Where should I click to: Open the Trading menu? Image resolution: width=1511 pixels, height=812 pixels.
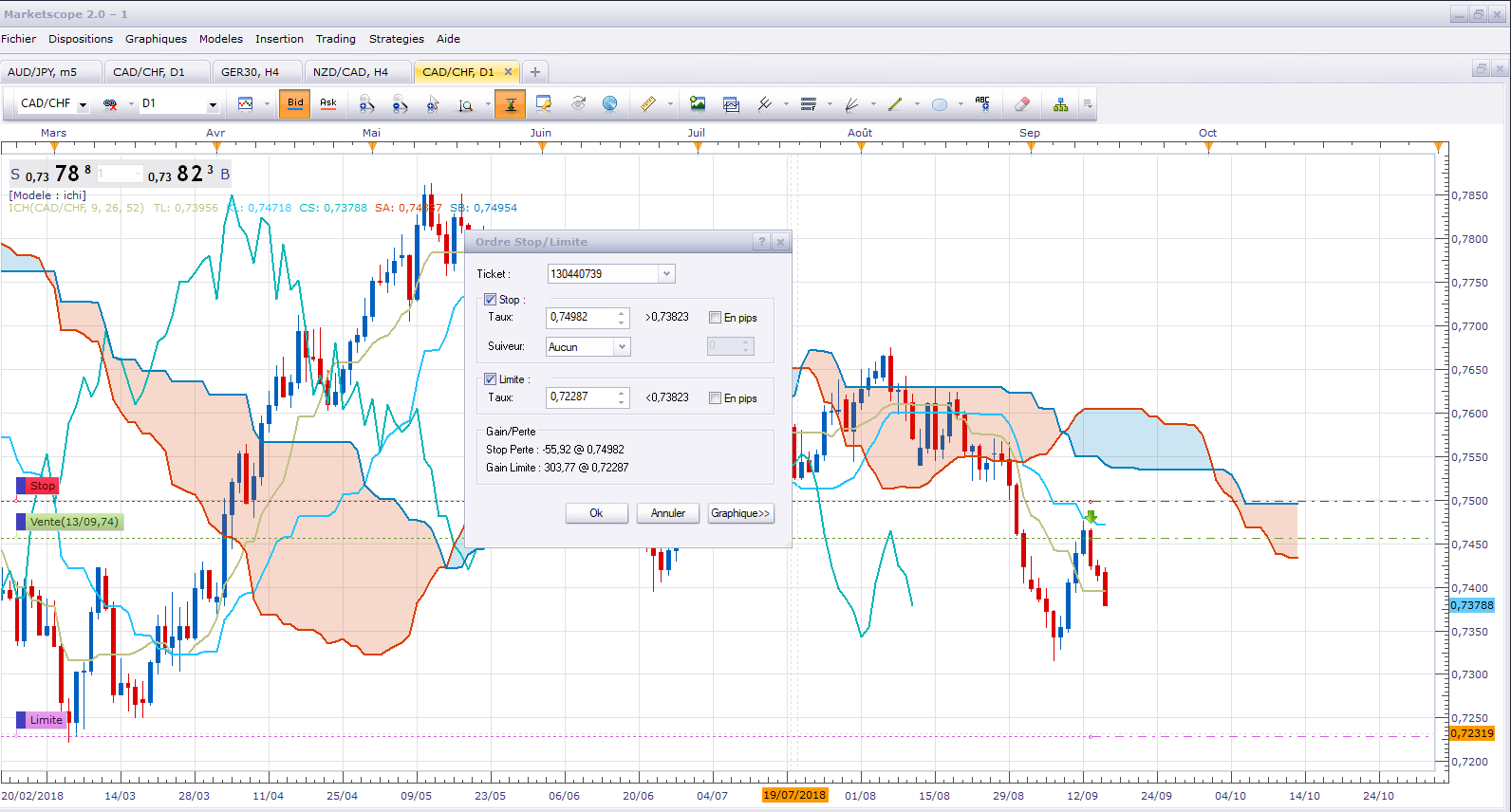click(x=336, y=39)
